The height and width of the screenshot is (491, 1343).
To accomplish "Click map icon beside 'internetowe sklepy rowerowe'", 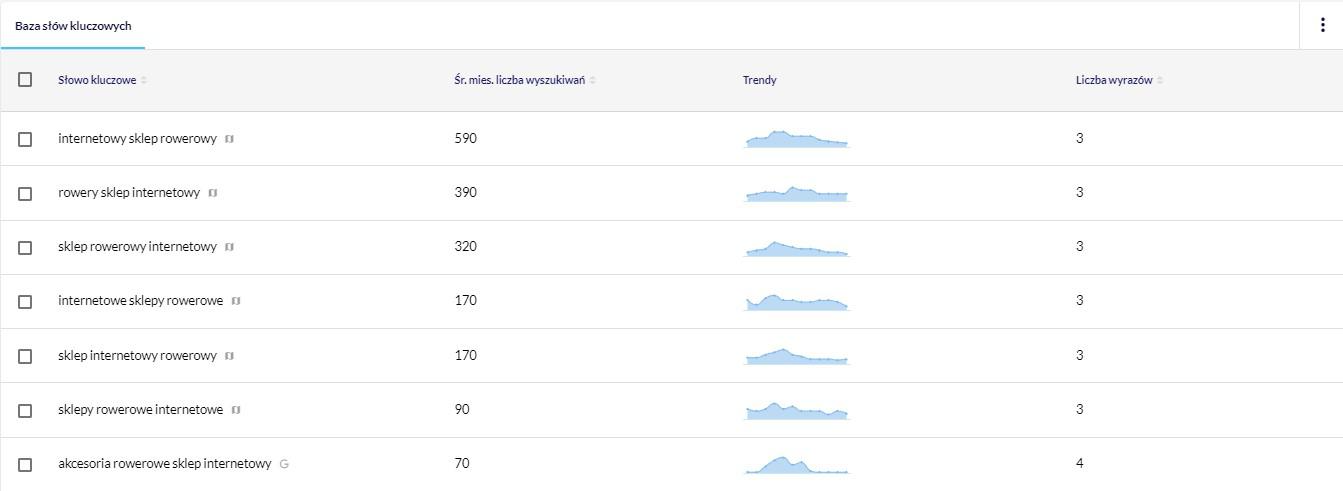I will (x=236, y=301).
